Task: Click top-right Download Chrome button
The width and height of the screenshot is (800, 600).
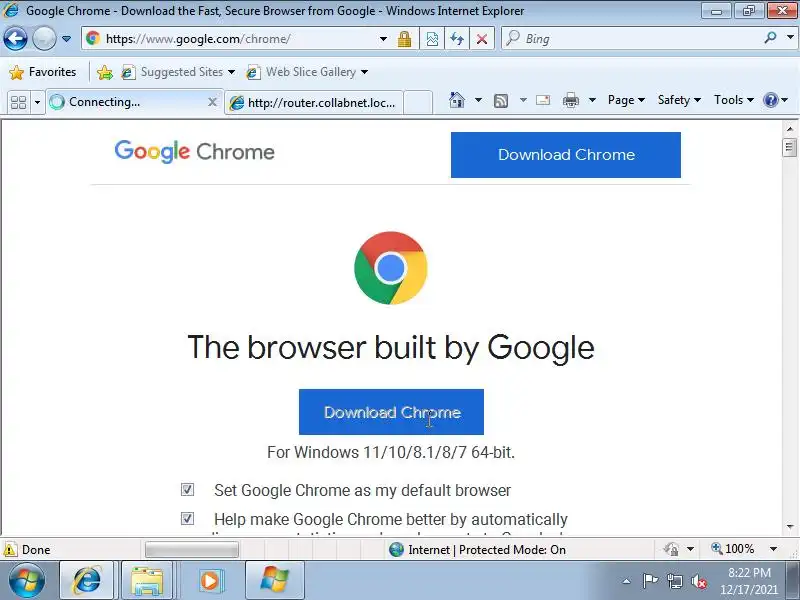Action: (566, 155)
